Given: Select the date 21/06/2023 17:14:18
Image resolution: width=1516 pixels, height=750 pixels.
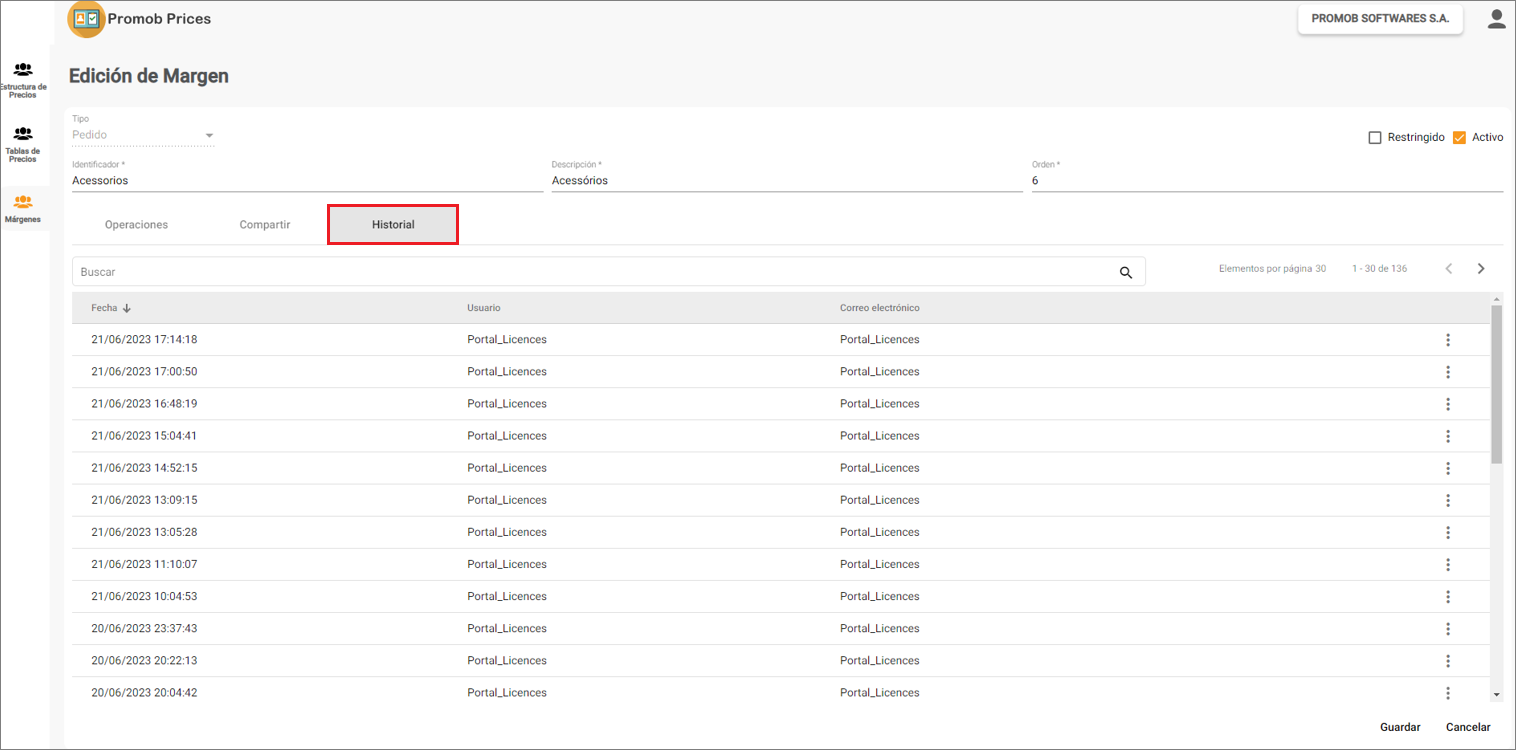Looking at the screenshot, I should [144, 340].
